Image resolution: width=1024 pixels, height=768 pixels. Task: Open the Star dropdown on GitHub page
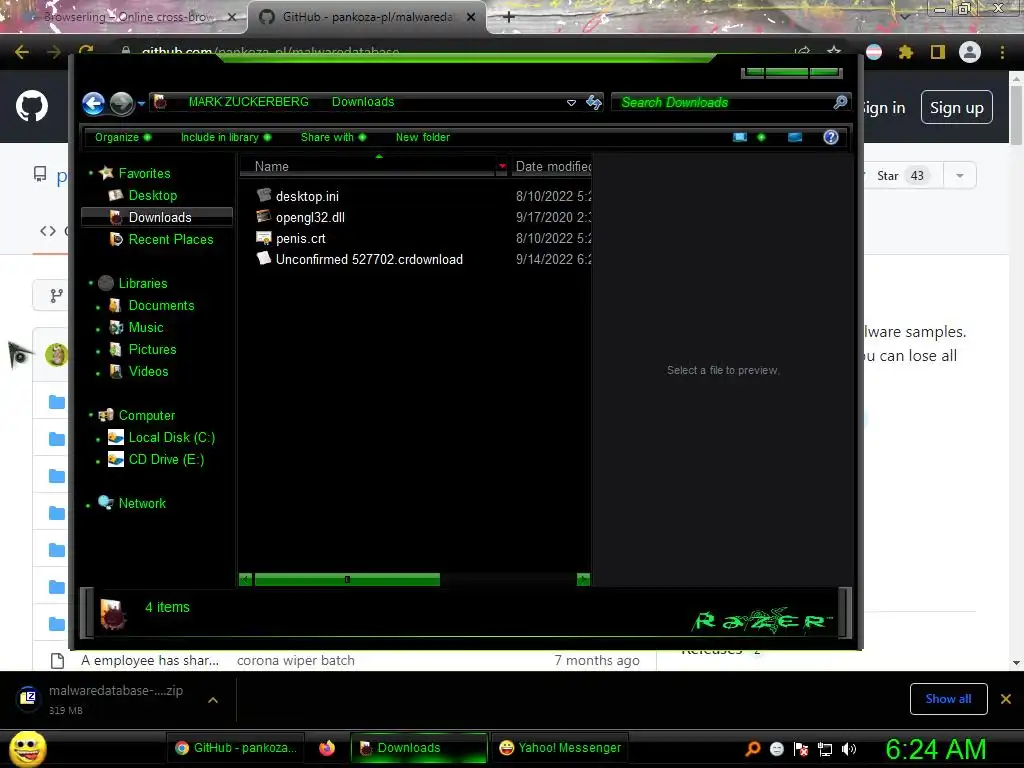959,176
